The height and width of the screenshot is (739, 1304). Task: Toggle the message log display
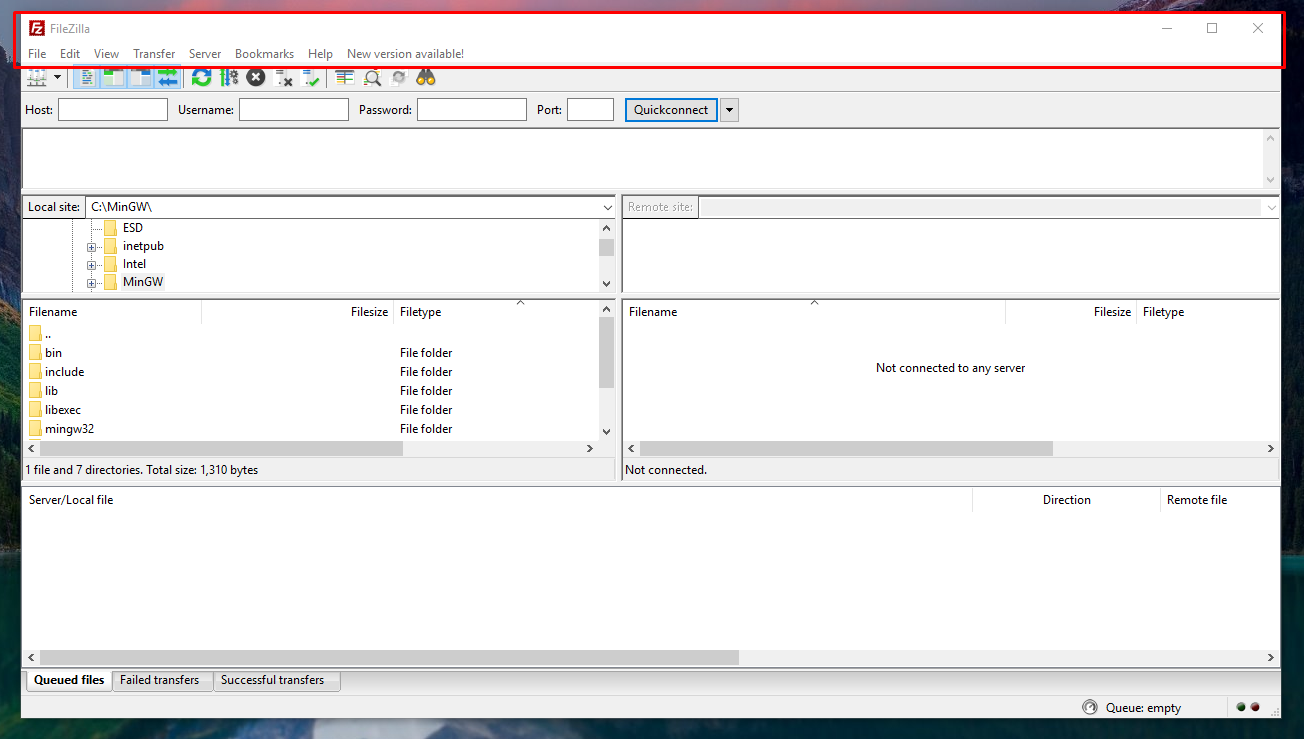click(x=87, y=77)
